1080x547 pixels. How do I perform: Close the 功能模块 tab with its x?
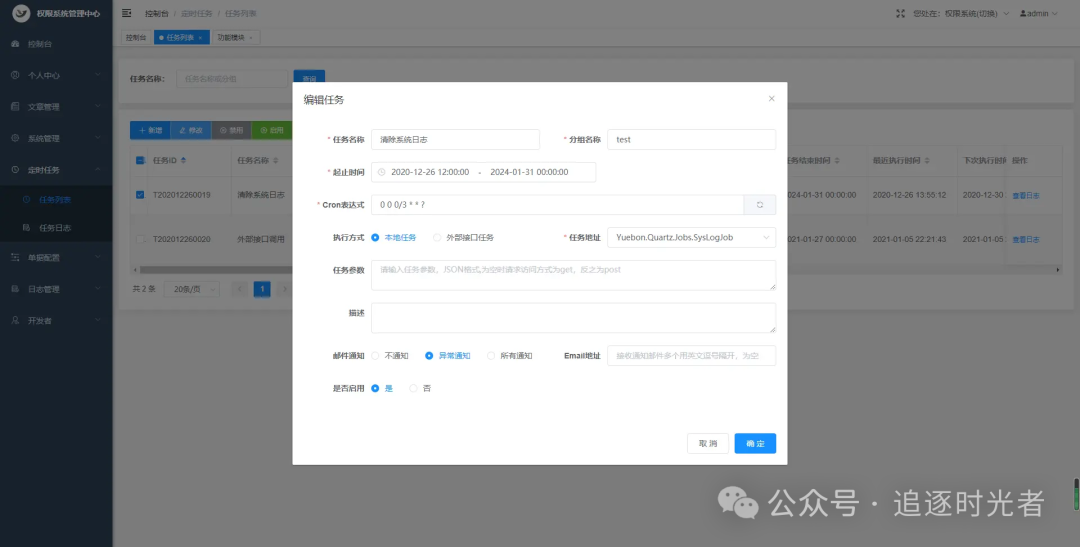point(251,38)
